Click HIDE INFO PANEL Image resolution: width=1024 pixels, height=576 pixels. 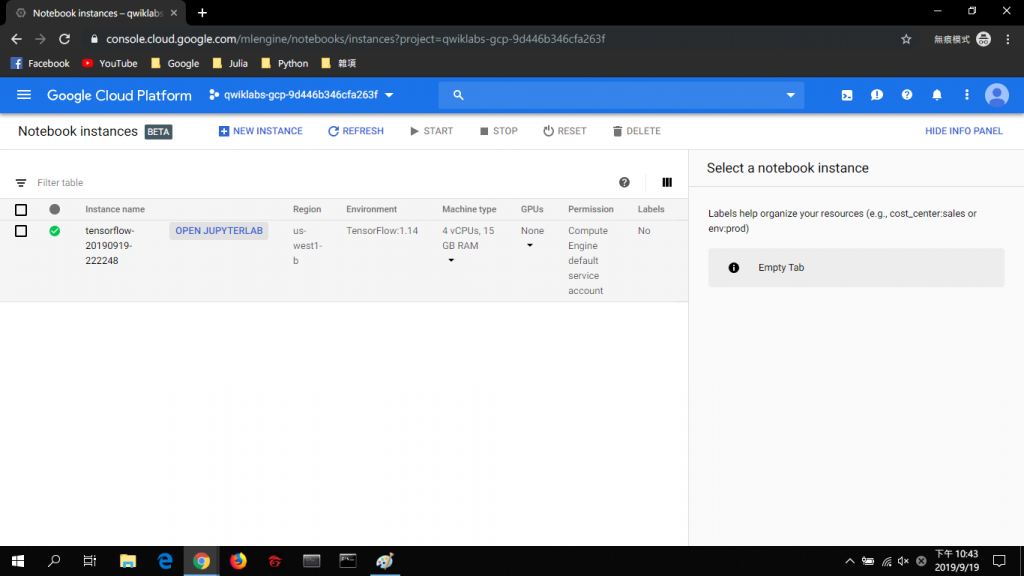[963, 131]
